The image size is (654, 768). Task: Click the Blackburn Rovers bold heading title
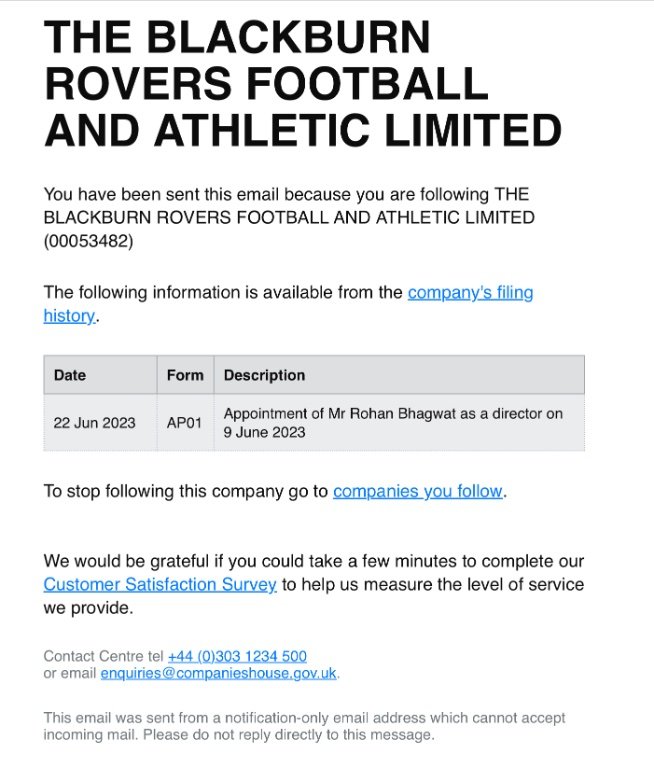[302, 83]
